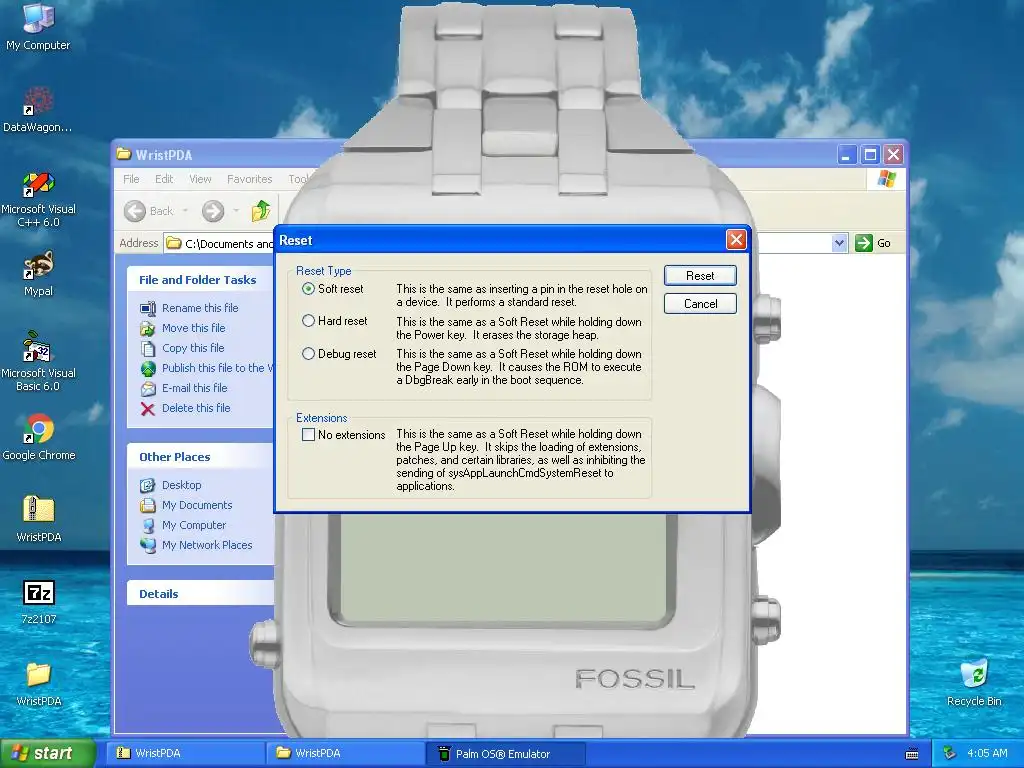Image resolution: width=1024 pixels, height=768 pixels.
Task: Select the Debug reset option
Action: pos(308,353)
